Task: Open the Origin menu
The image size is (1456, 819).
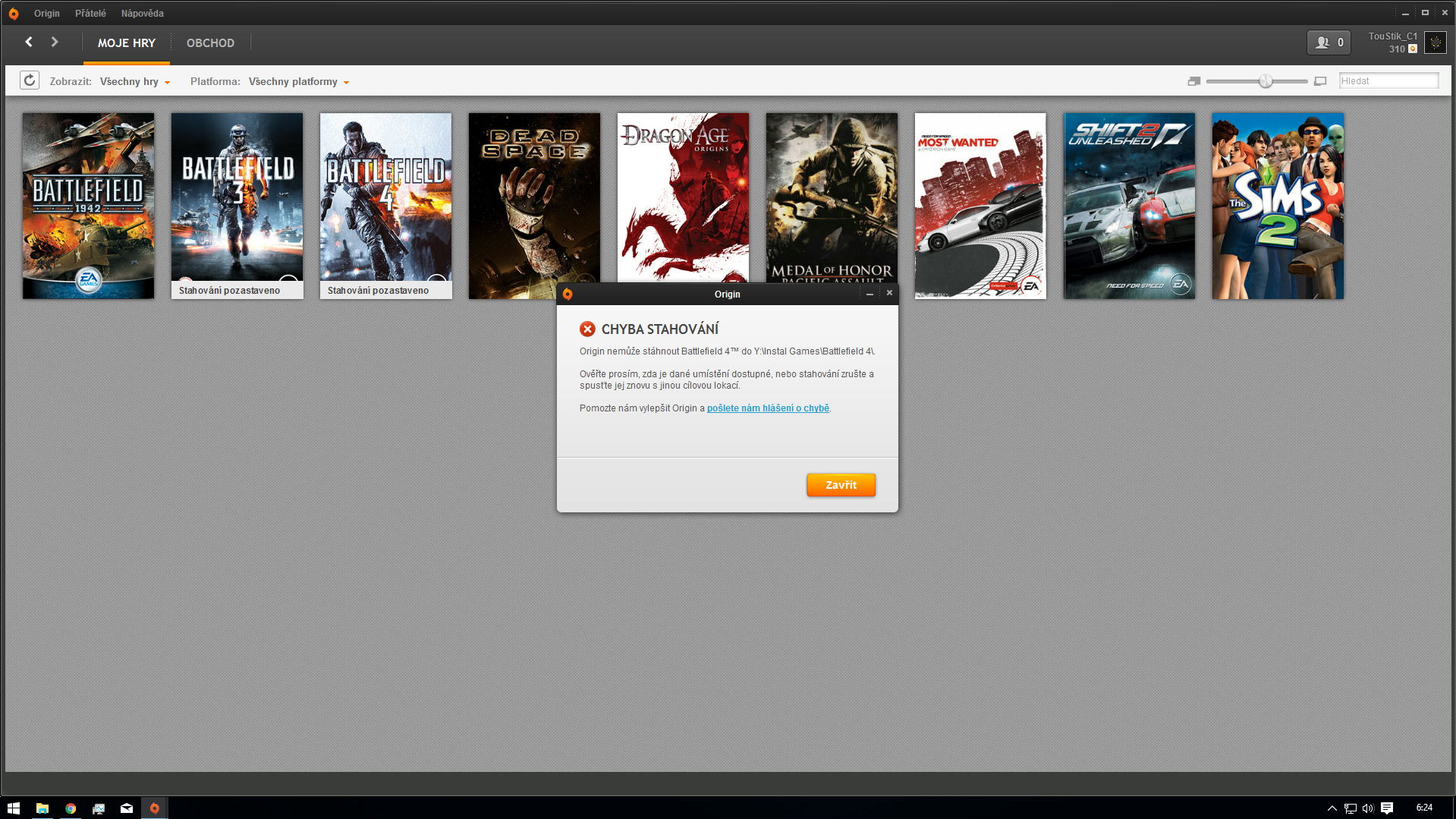Action: [47, 14]
